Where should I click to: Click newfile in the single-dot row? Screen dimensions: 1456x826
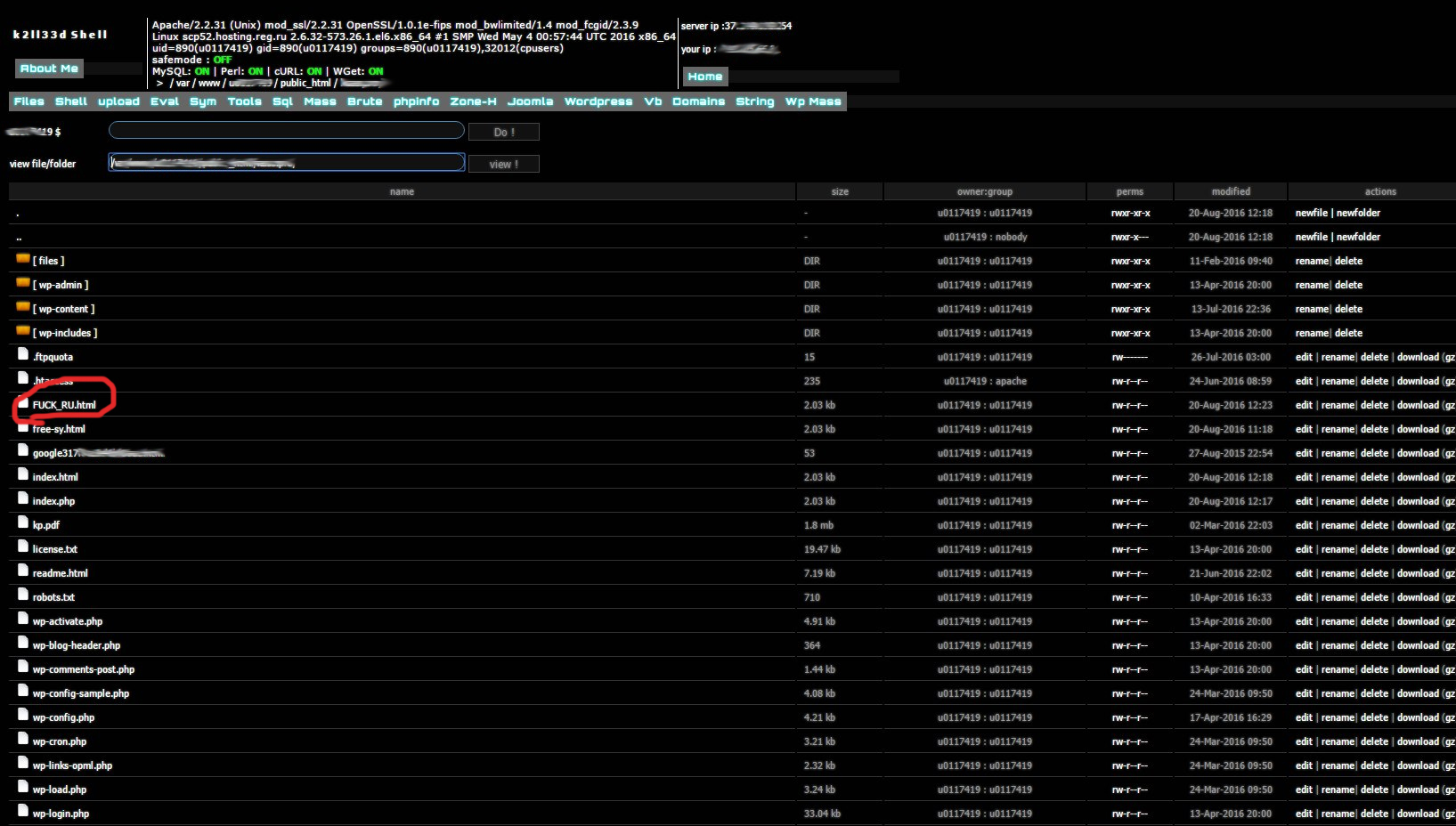(x=1312, y=213)
